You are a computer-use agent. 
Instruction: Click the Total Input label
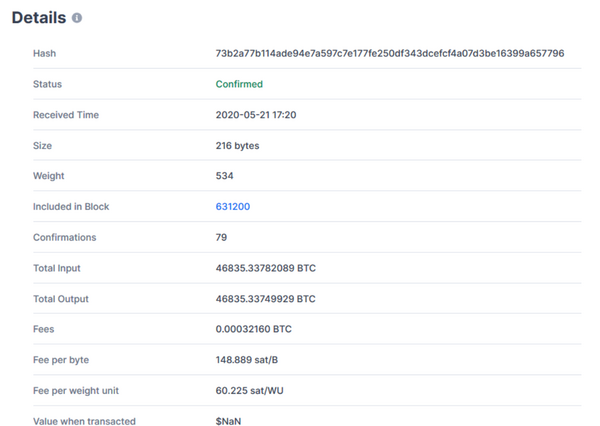pos(57,268)
